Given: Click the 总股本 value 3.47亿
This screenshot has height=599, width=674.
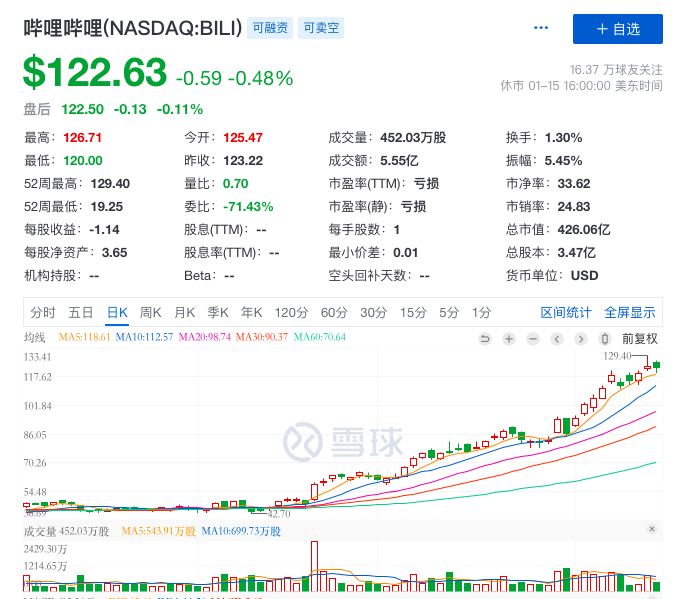Looking at the screenshot, I should coord(576,253).
